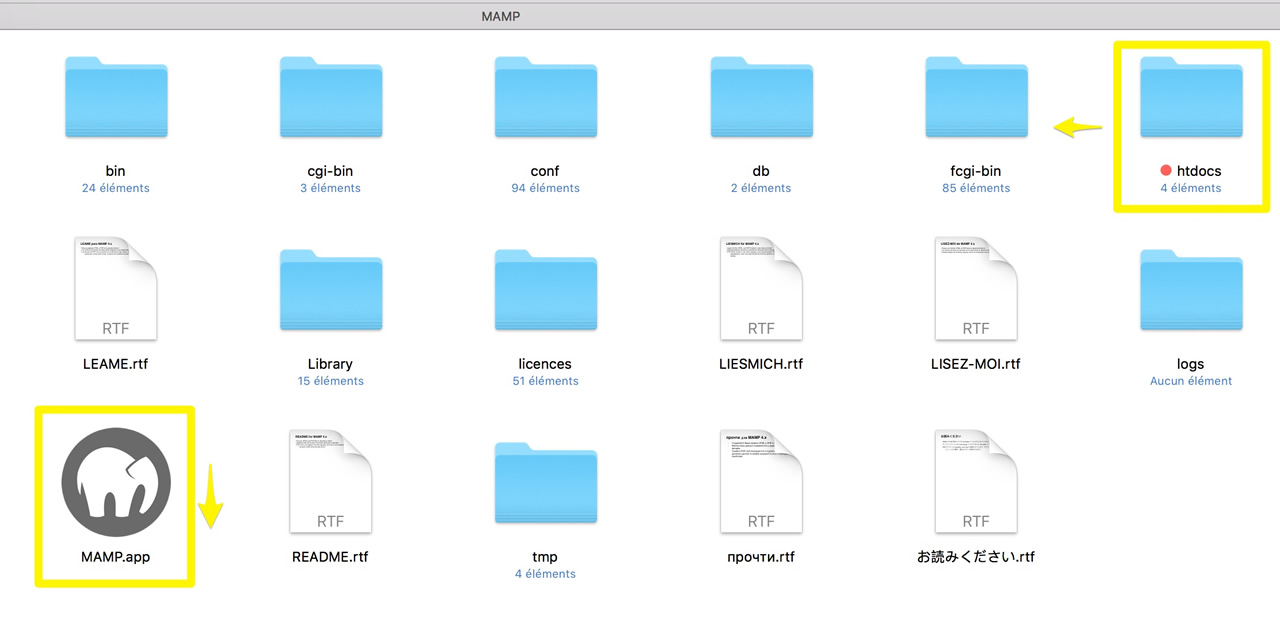This screenshot has width=1280, height=617.
Task: Click the 'お読みください.rtf' file name
Action: pyautogui.click(x=976, y=557)
